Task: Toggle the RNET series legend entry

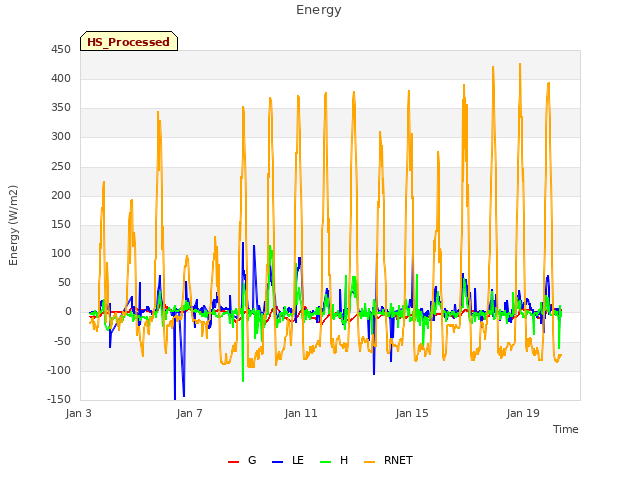Action: 388,460
